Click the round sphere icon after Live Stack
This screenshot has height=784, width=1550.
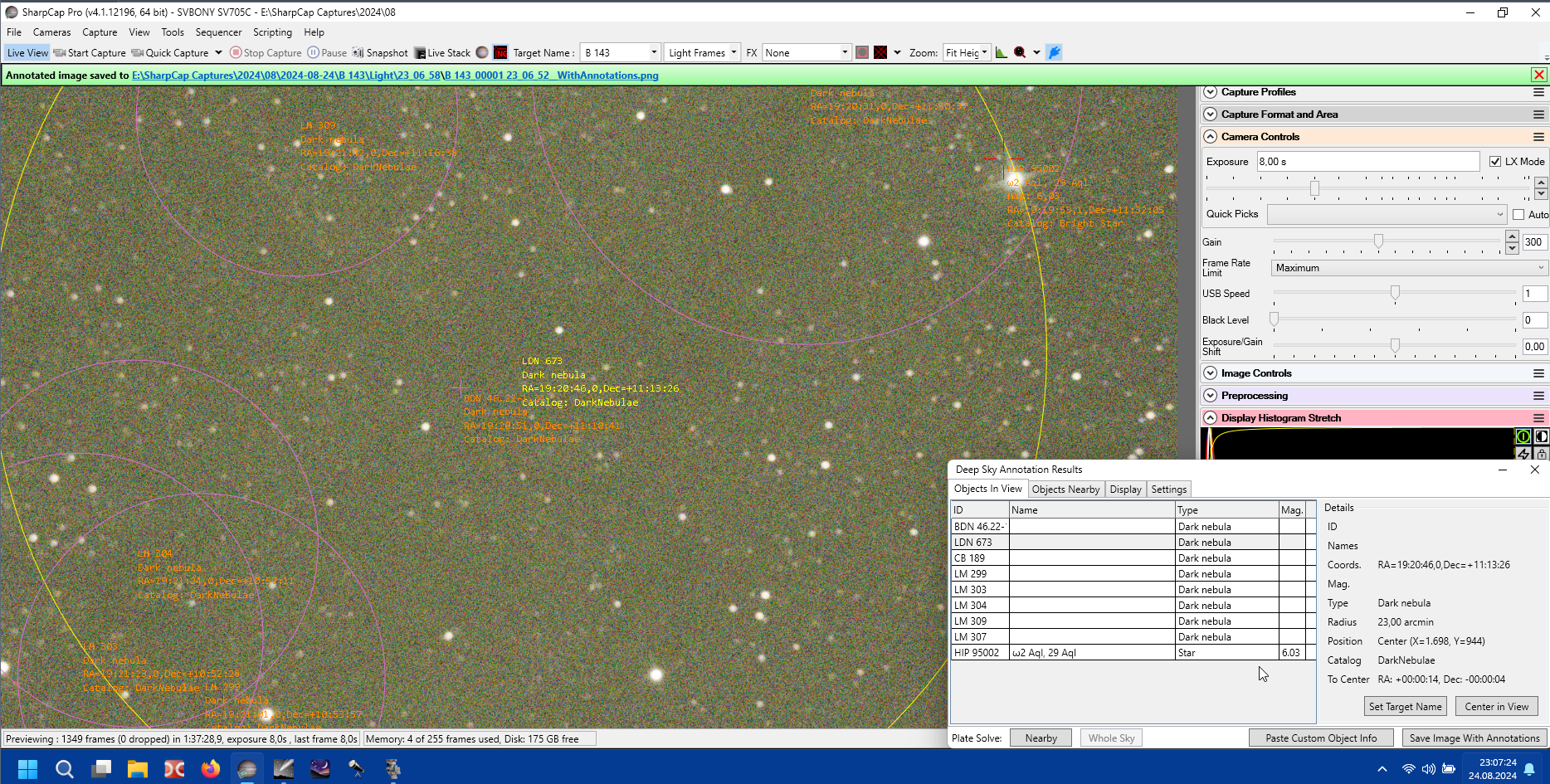click(x=482, y=52)
